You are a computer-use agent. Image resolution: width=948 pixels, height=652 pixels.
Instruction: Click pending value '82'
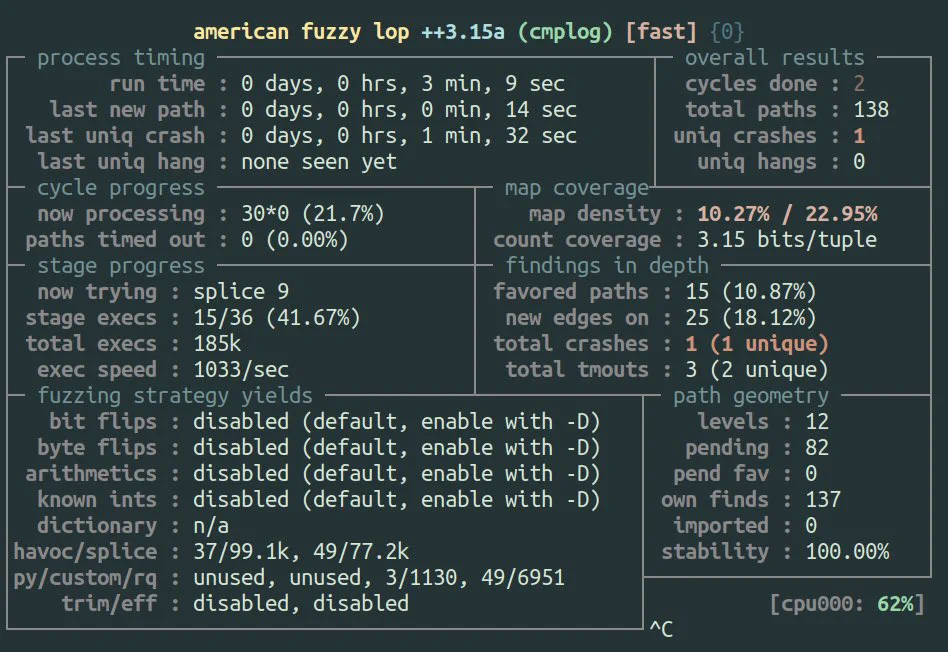pos(817,448)
